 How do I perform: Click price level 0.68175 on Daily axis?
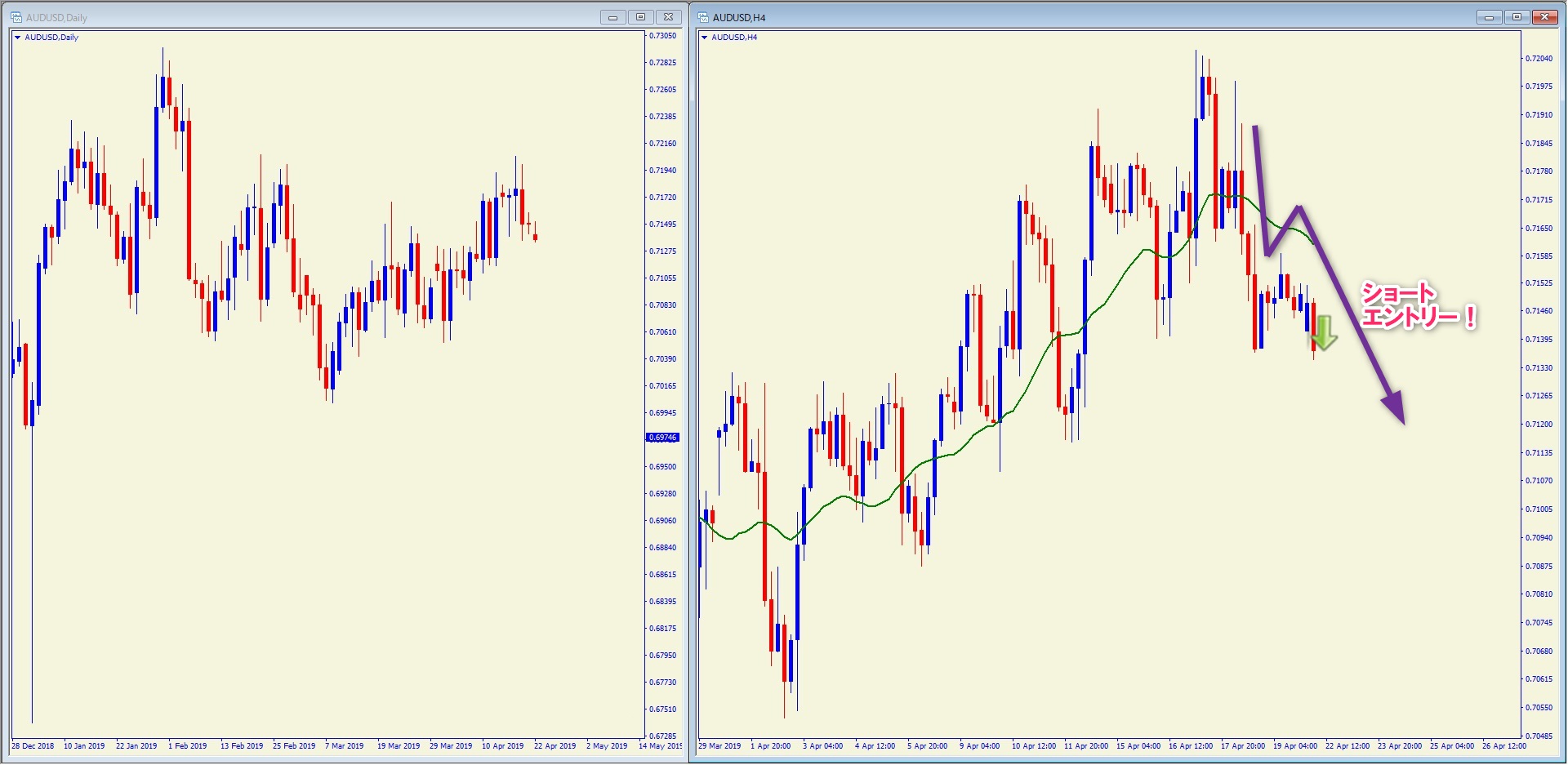pyautogui.click(x=663, y=629)
